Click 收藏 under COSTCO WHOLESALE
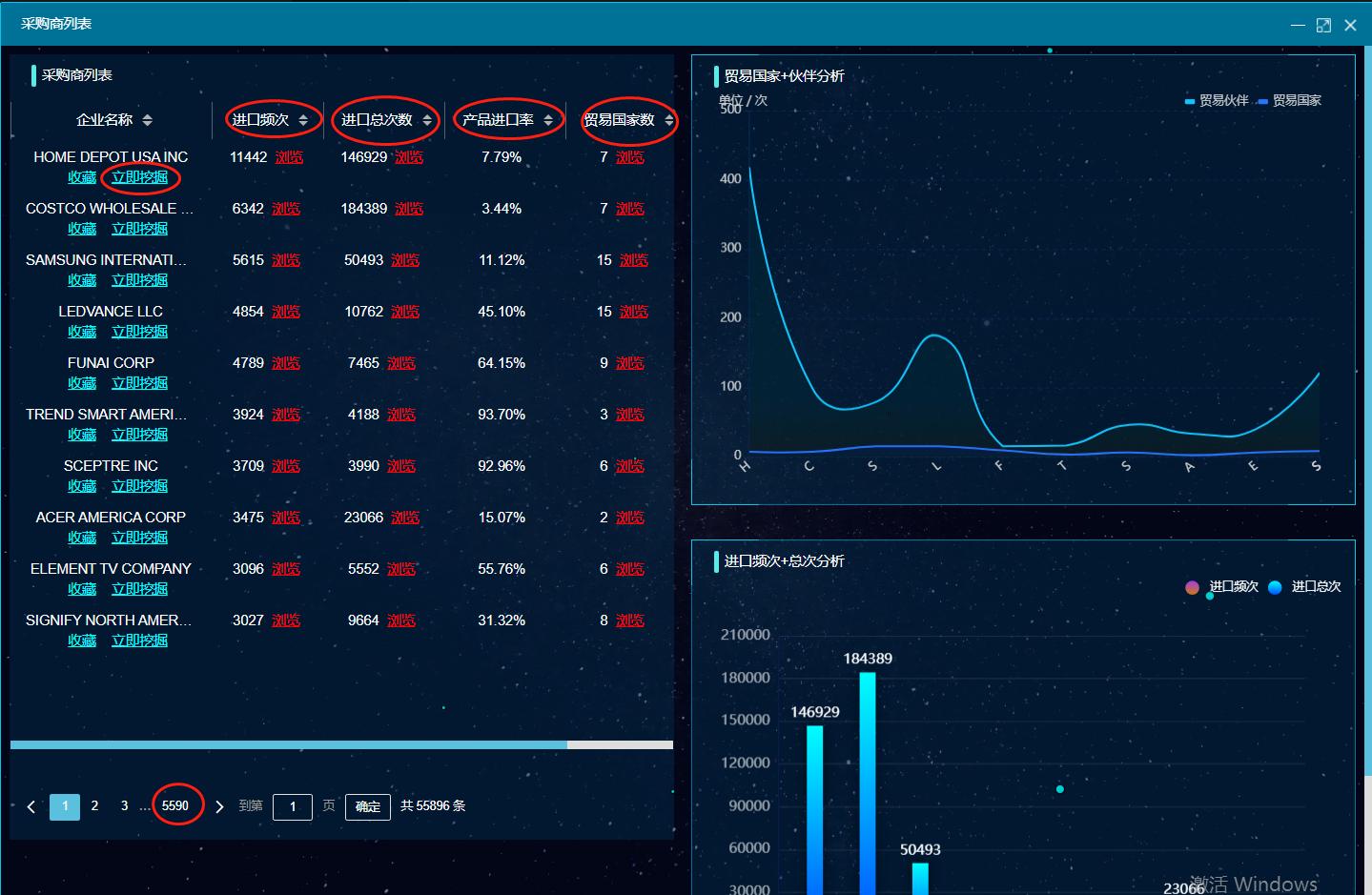 coord(82,229)
